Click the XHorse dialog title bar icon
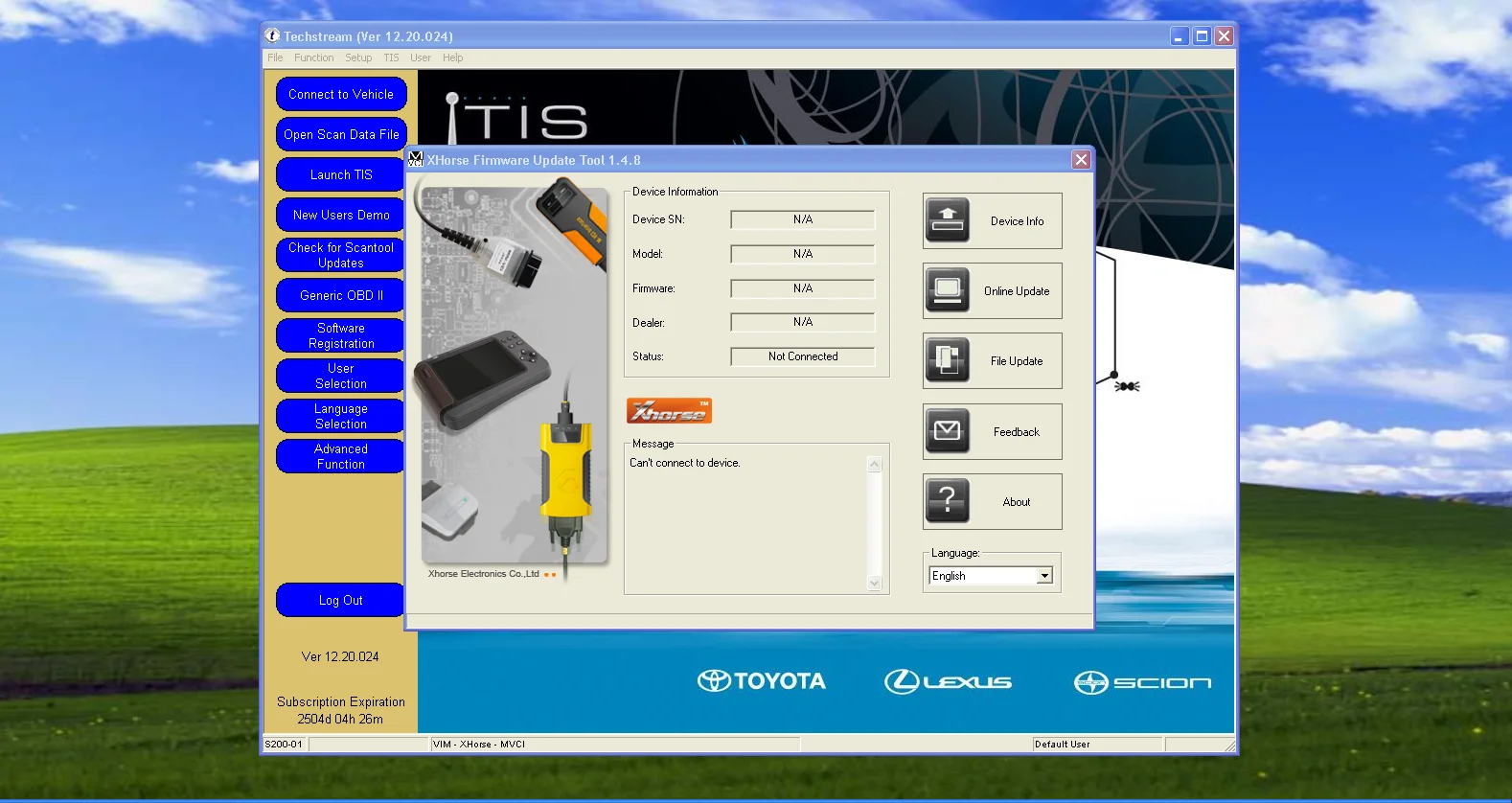The width and height of the screenshot is (1512, 803). (416, 160)
